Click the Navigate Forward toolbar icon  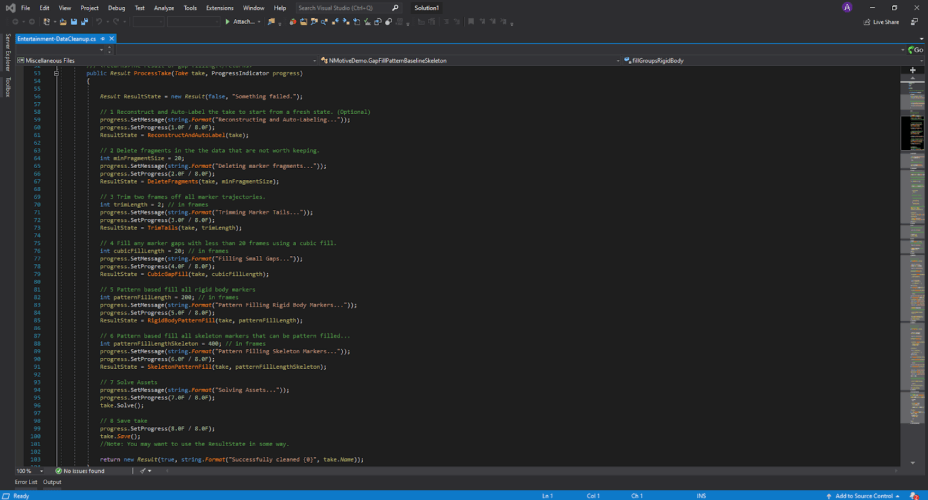tap(31, 22)
